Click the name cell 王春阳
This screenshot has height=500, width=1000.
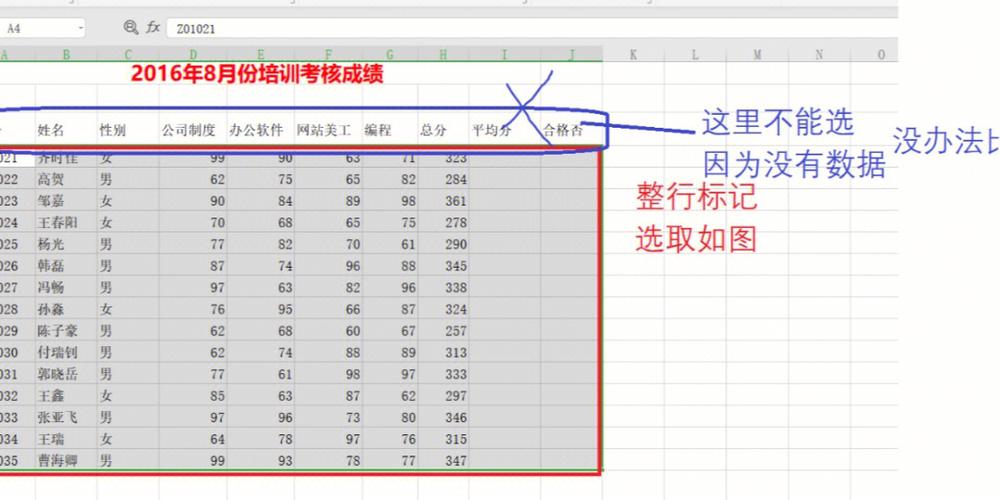point(66,223)
